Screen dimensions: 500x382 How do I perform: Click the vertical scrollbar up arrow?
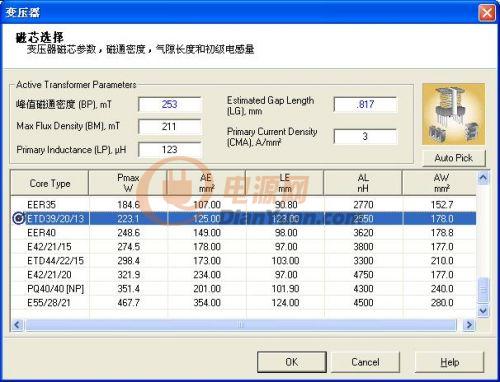click(483, 177)
